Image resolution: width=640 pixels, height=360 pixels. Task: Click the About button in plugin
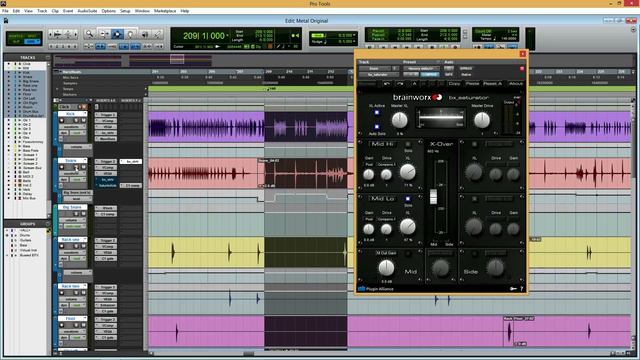(516, 84)
